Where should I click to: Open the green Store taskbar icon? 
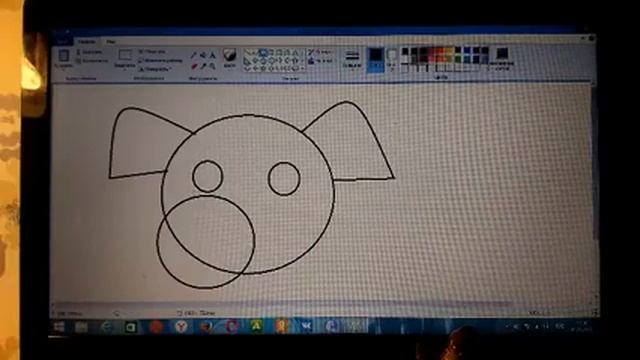click(x=131, y=327)
